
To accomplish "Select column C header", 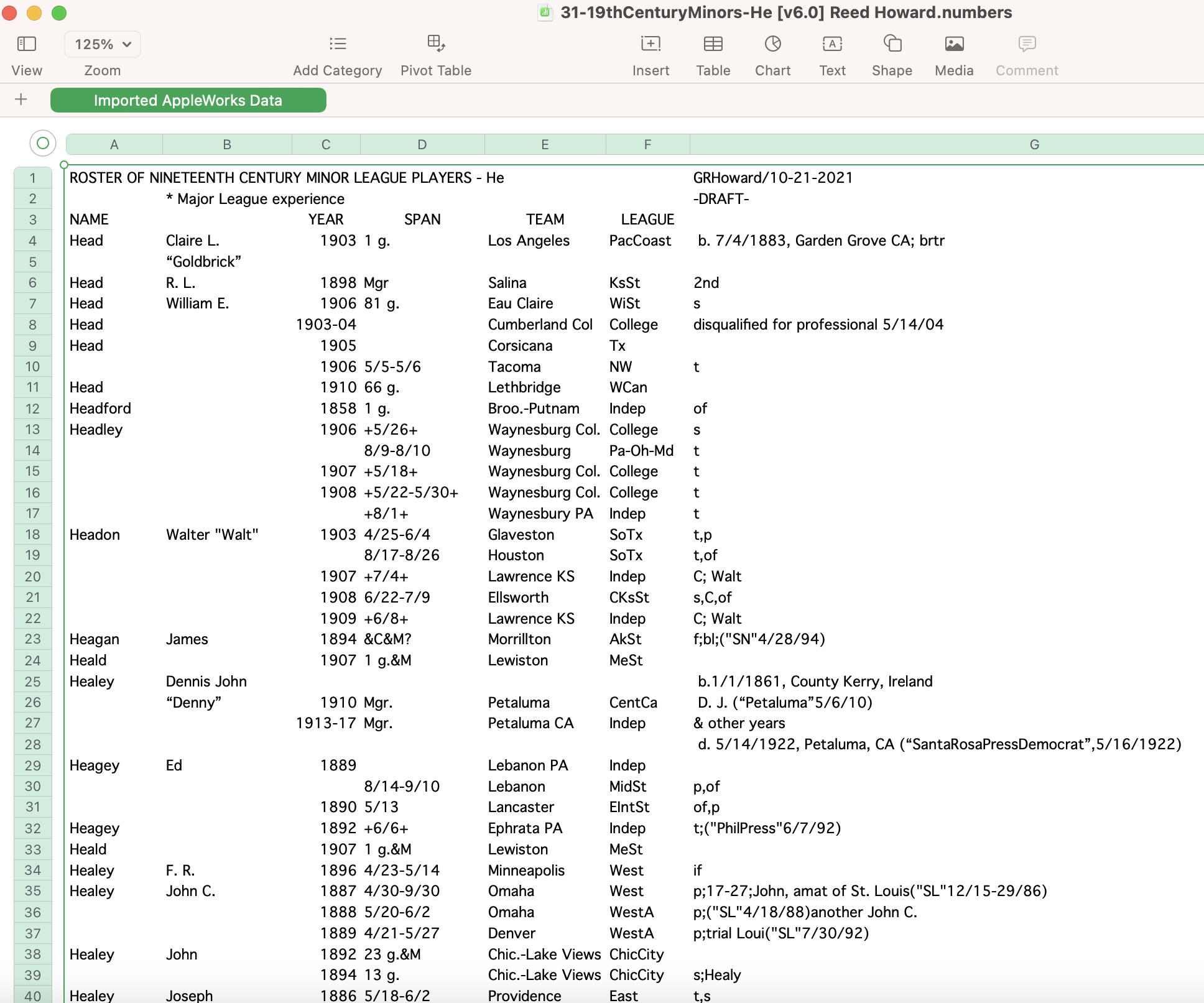I will [326, 144].
